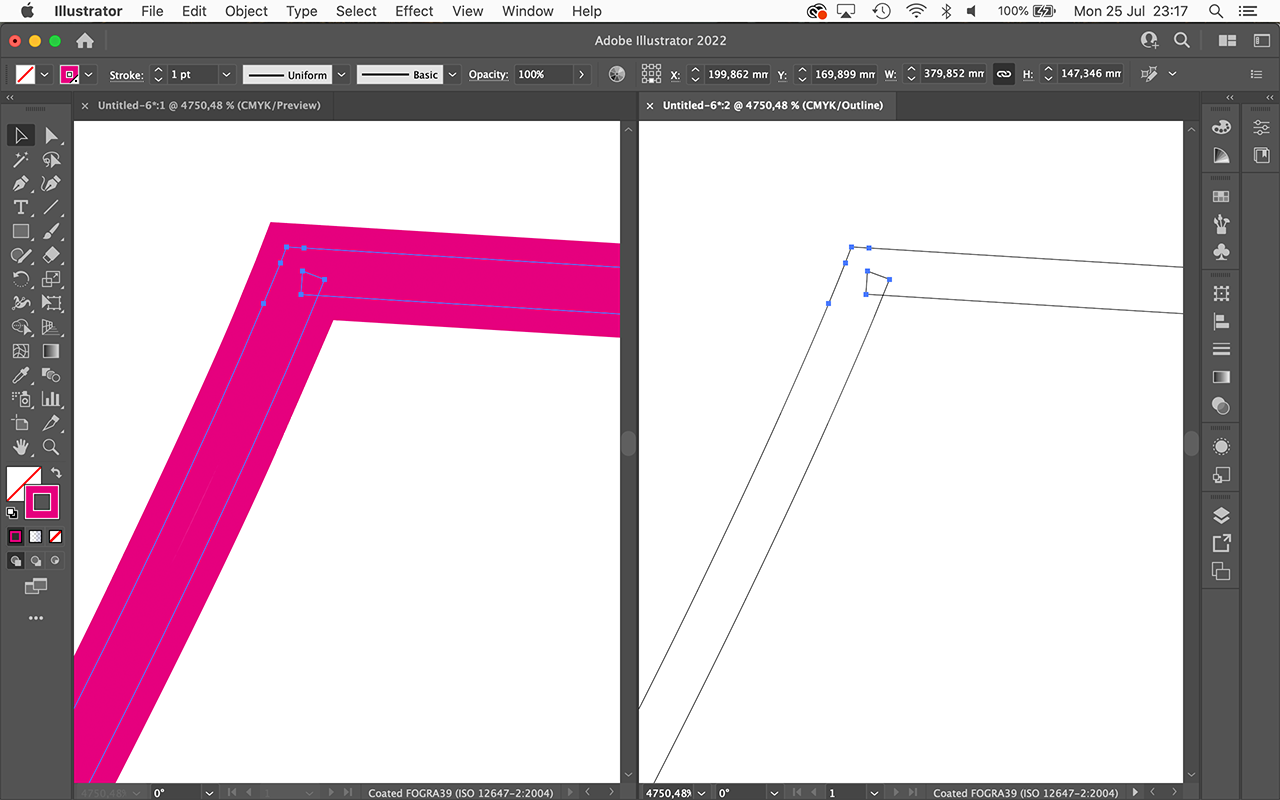Open the Swatches panel icon

click(x=1221, y=196)
